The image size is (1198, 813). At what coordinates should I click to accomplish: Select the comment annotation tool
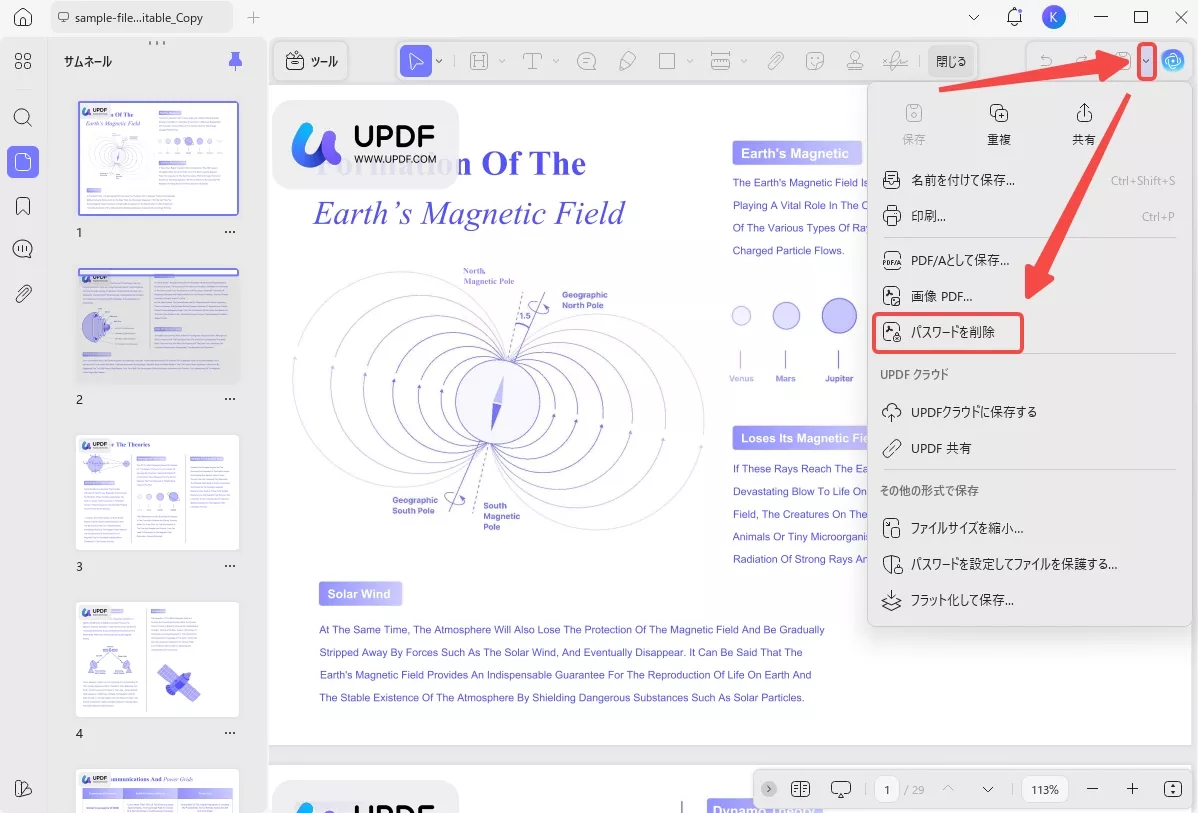point(586,61)
